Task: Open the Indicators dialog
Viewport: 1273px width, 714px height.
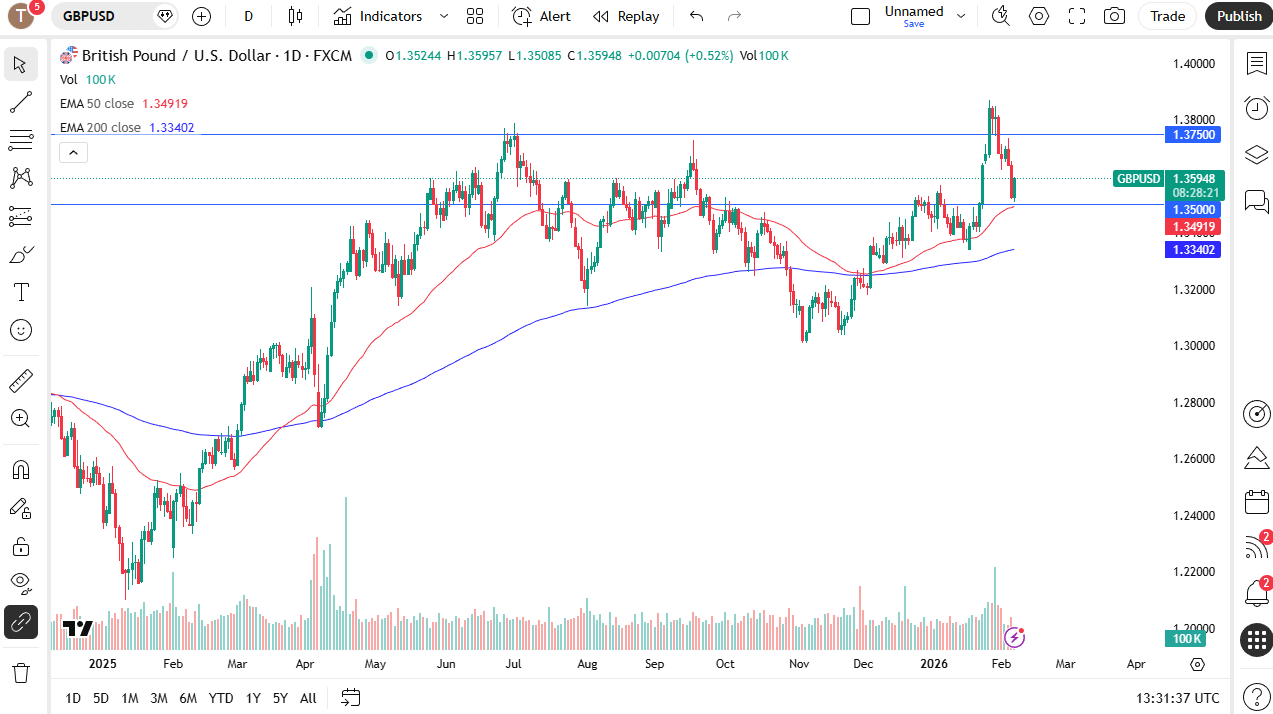Action: coord(378,16)
